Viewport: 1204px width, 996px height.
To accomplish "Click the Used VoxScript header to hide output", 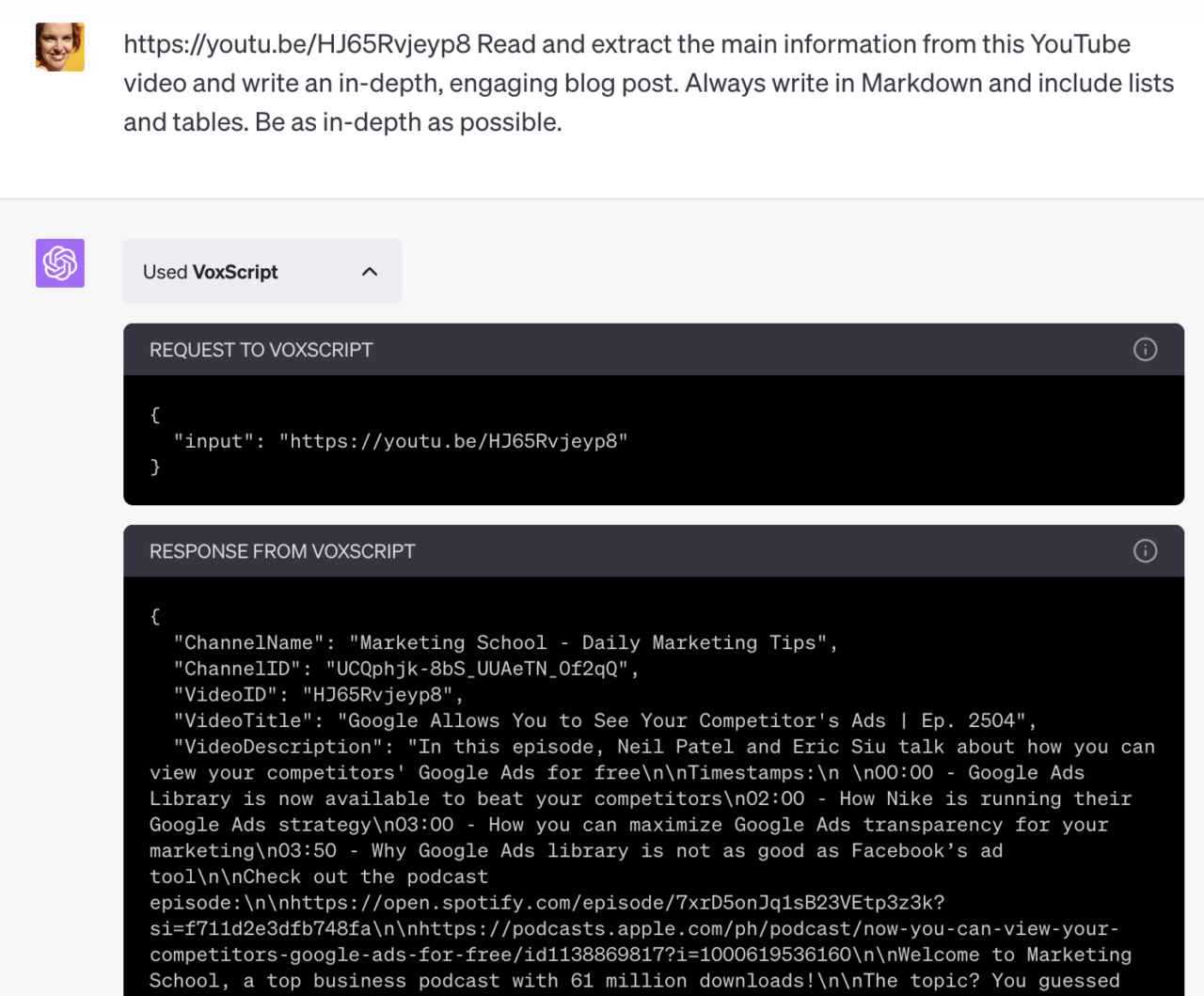I will (262, 271).
